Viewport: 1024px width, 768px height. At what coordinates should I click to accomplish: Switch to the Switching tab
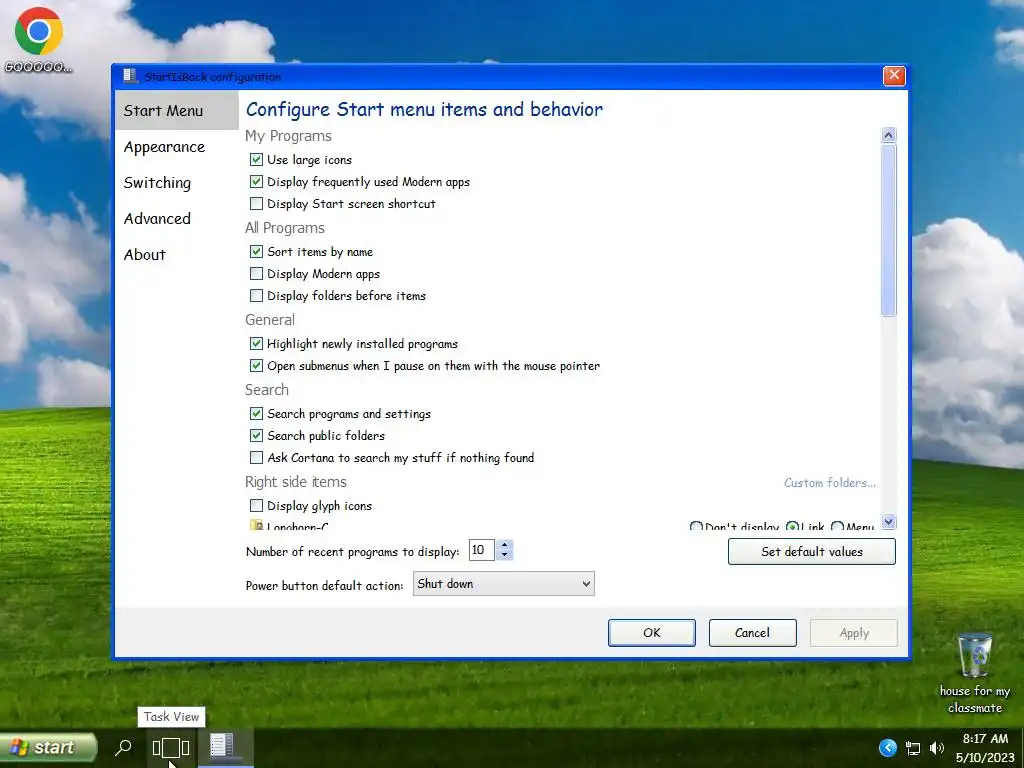[157, 183]
